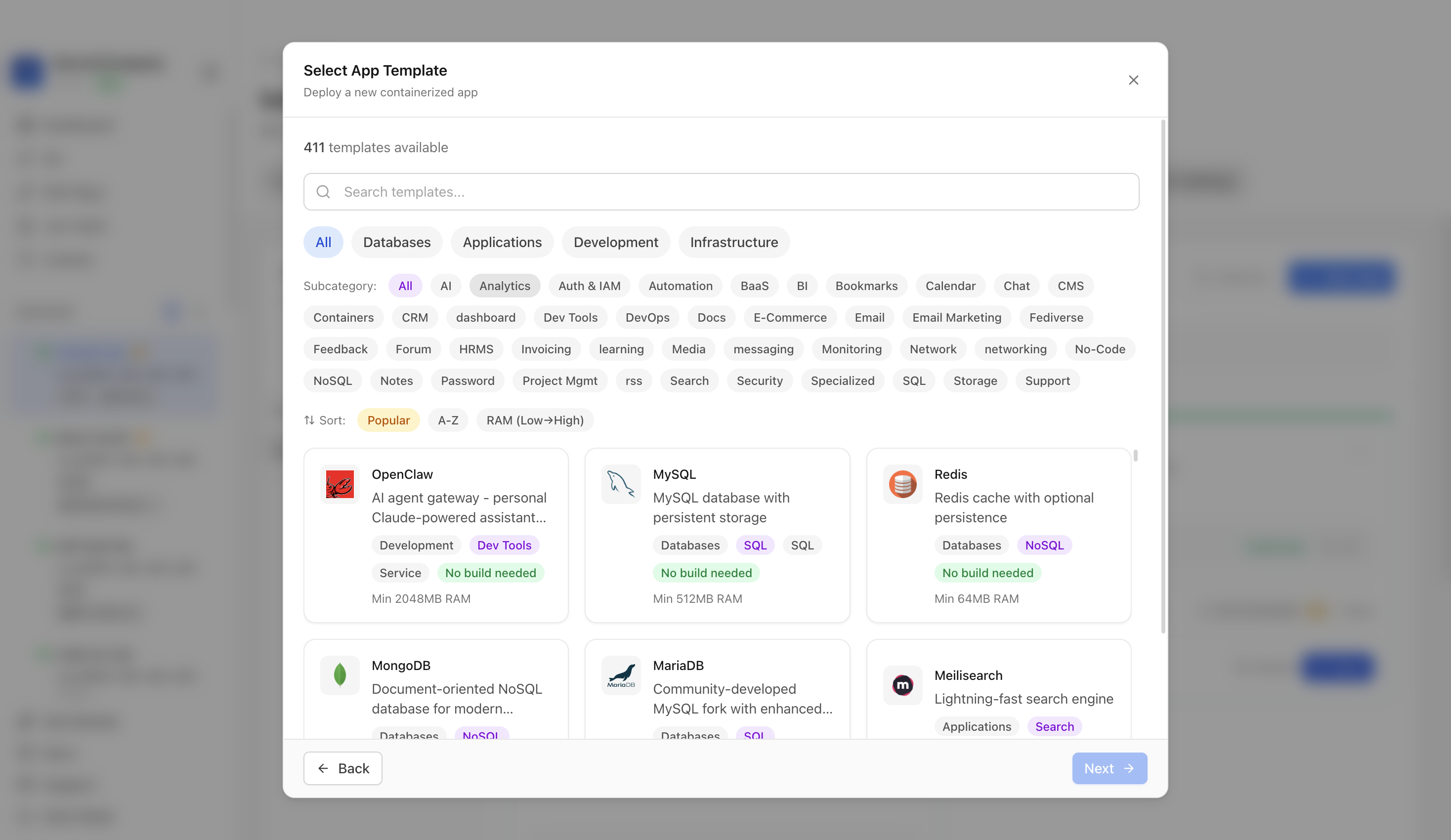
Task: Filter by the Invoicing subcategory
Action: tap(546, 349)
